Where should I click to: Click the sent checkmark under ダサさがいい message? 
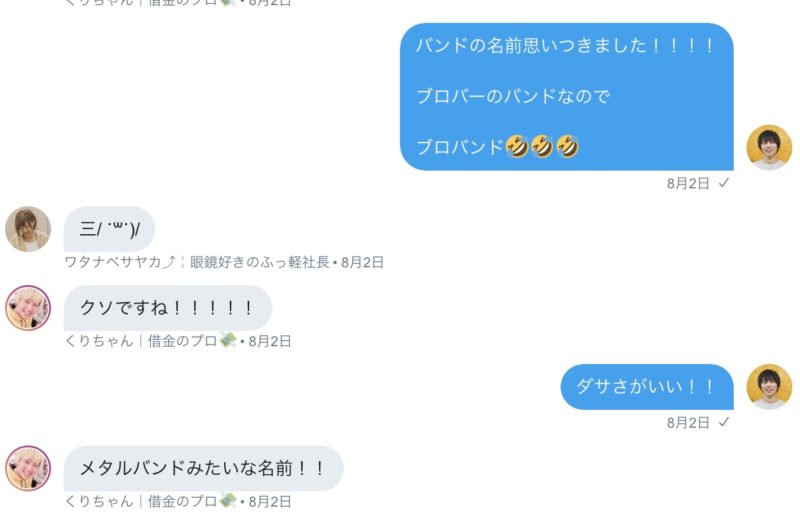(x=724, y=422)
